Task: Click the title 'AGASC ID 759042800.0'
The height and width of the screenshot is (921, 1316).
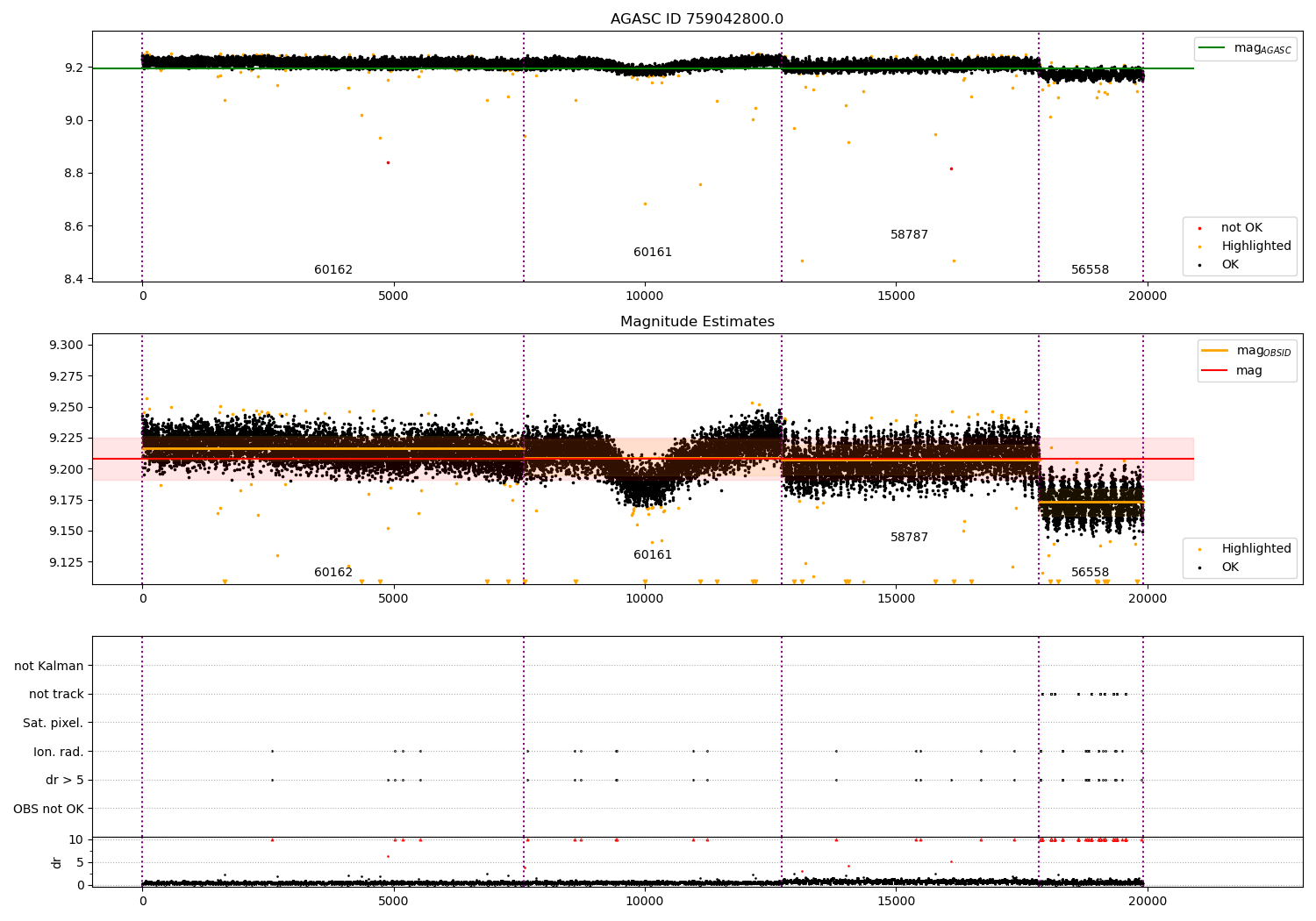Action: click(x=697, y=19)
